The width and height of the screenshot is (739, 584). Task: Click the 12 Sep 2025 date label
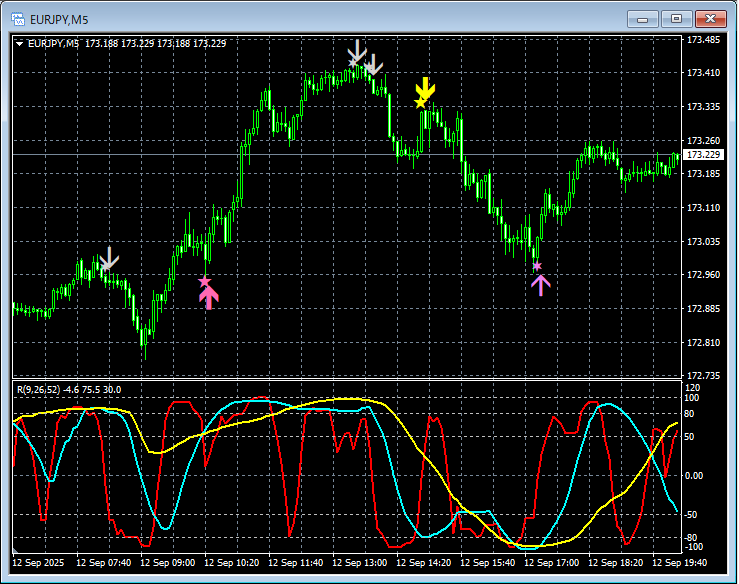pyautogui.click(x=41, y=563)
